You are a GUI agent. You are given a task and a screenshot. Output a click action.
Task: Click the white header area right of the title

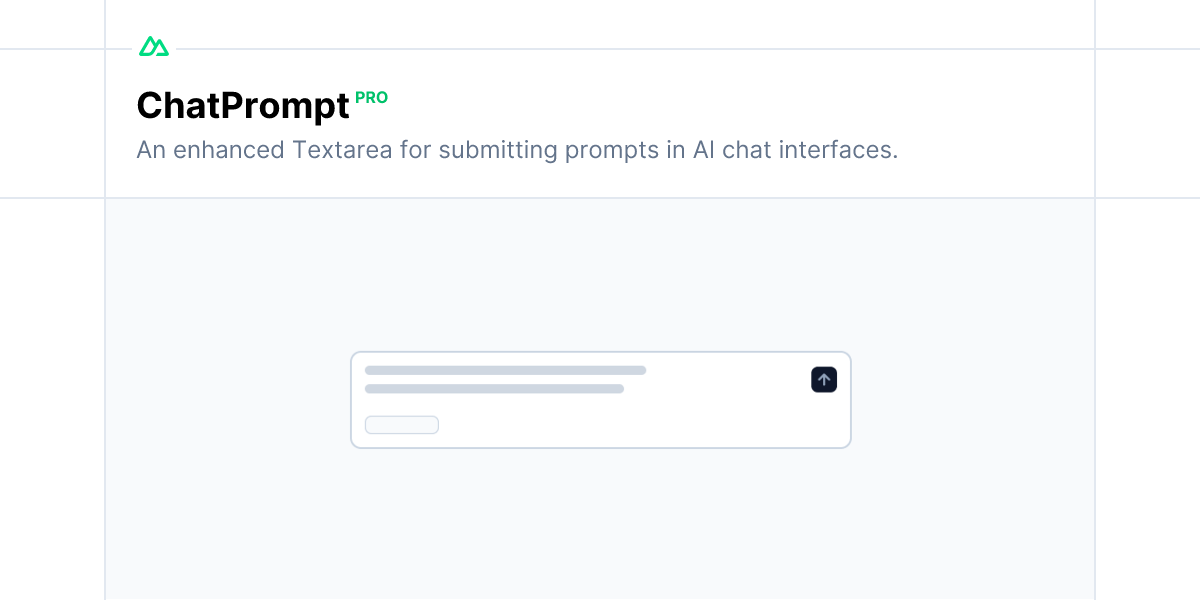point(740,105)
